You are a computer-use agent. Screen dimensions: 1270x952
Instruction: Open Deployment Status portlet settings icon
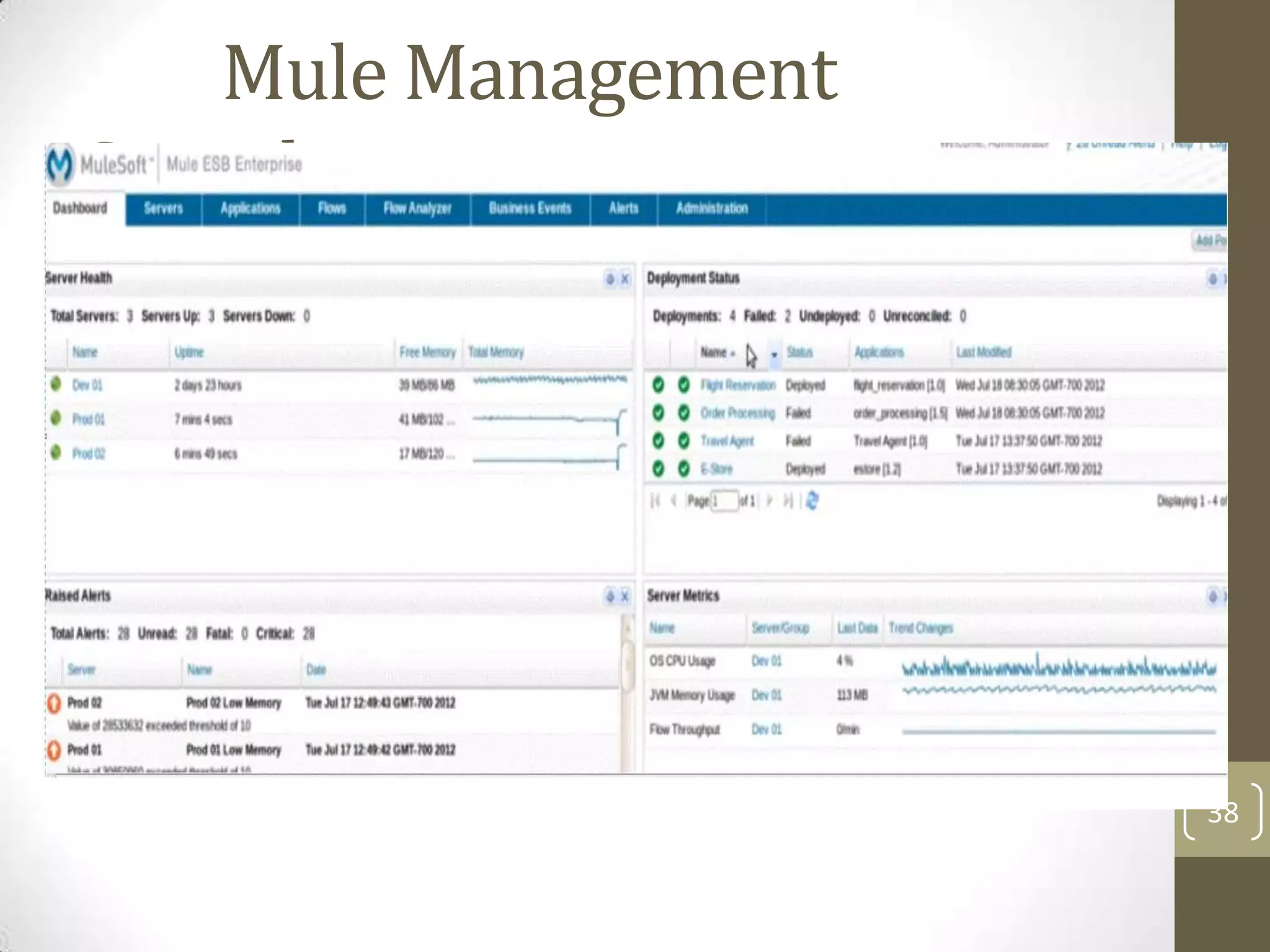click(1213, 279)
